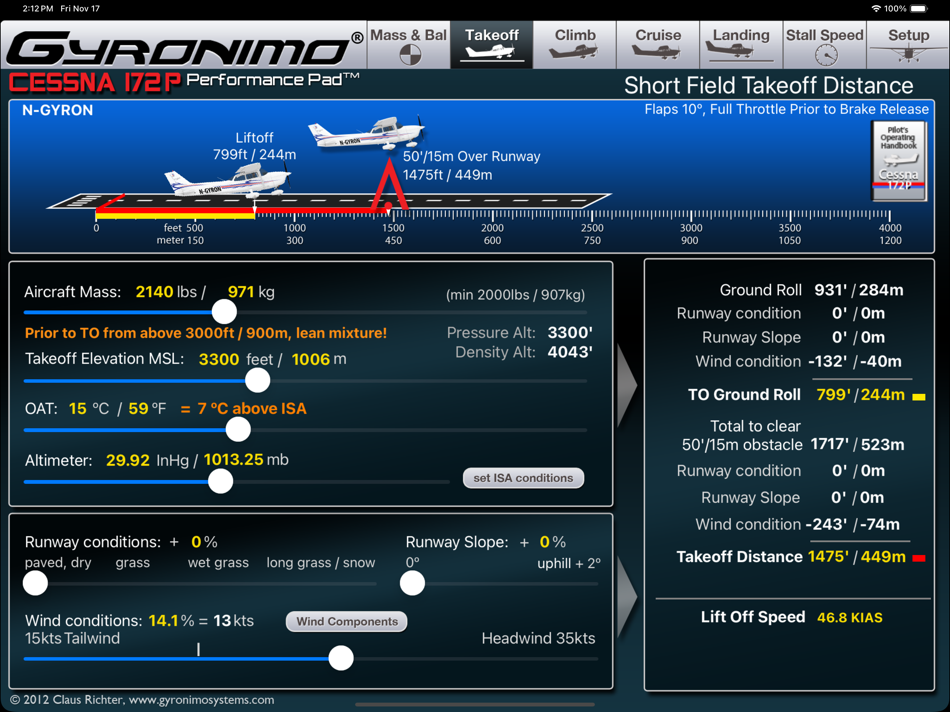Click the 15kts Tailwind label

pos(72,638)
